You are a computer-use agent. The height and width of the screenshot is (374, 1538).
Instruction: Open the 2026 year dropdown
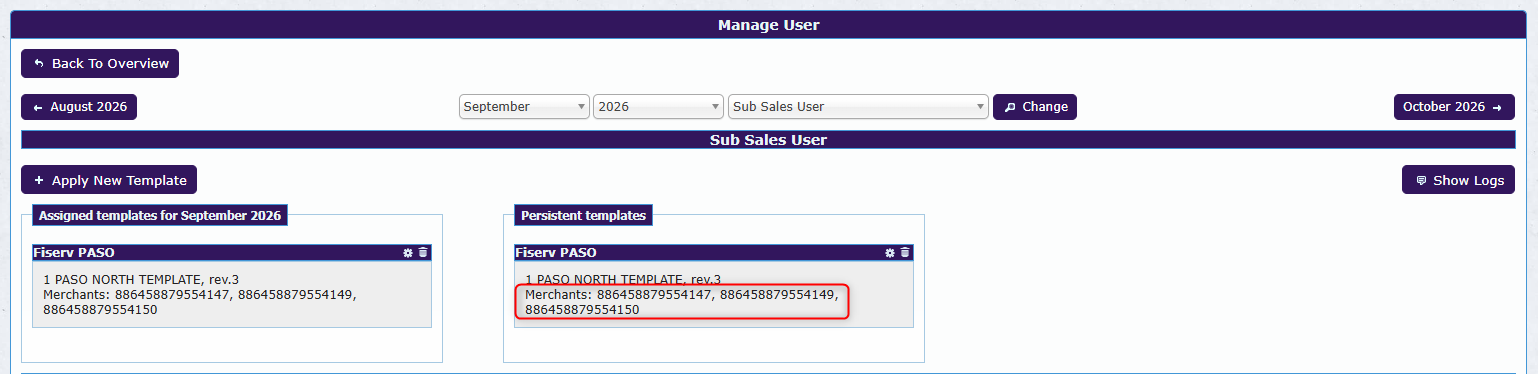(x=658, y=107)
